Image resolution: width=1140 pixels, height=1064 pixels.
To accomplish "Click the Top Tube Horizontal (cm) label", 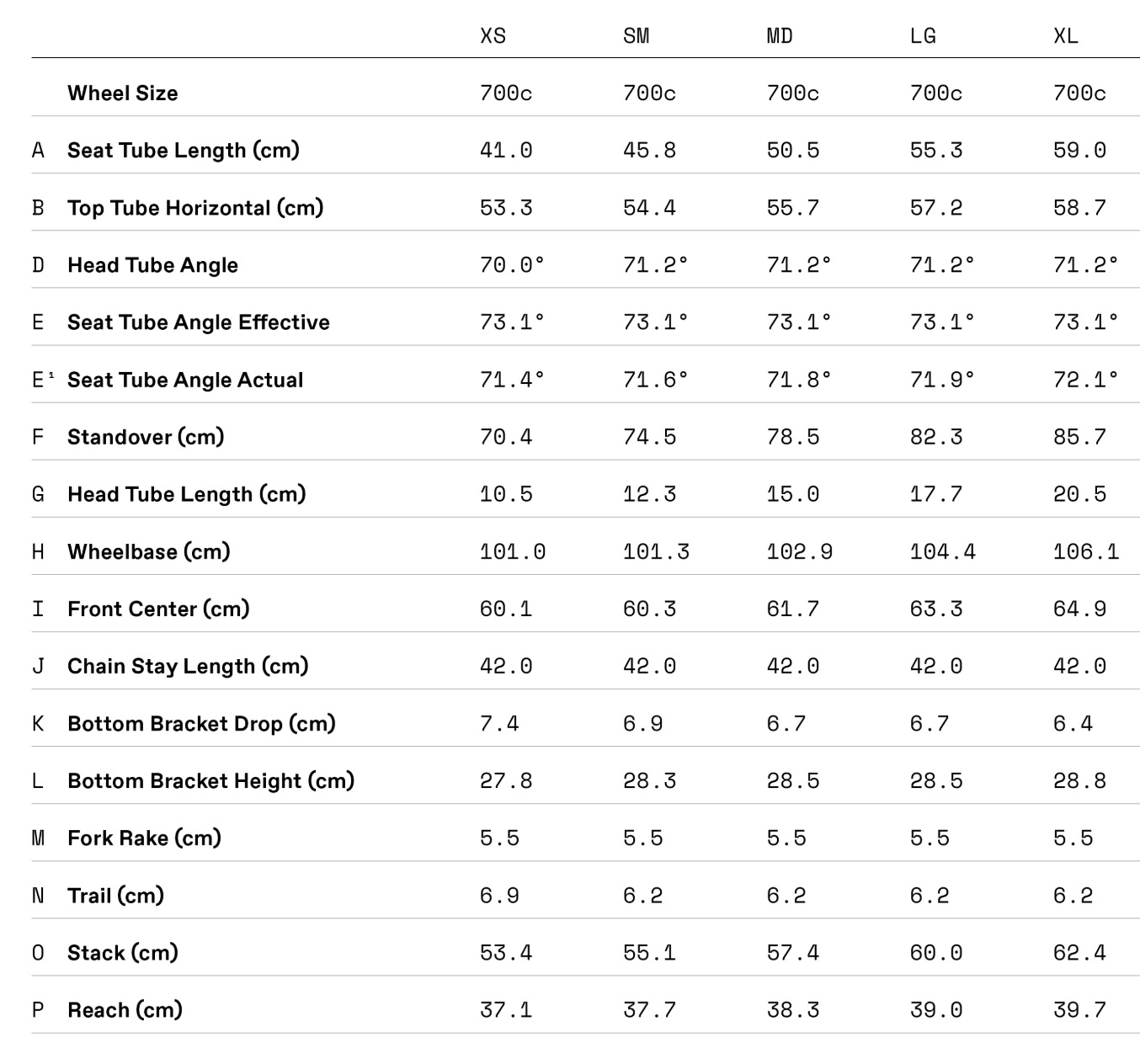I will 195,208.
